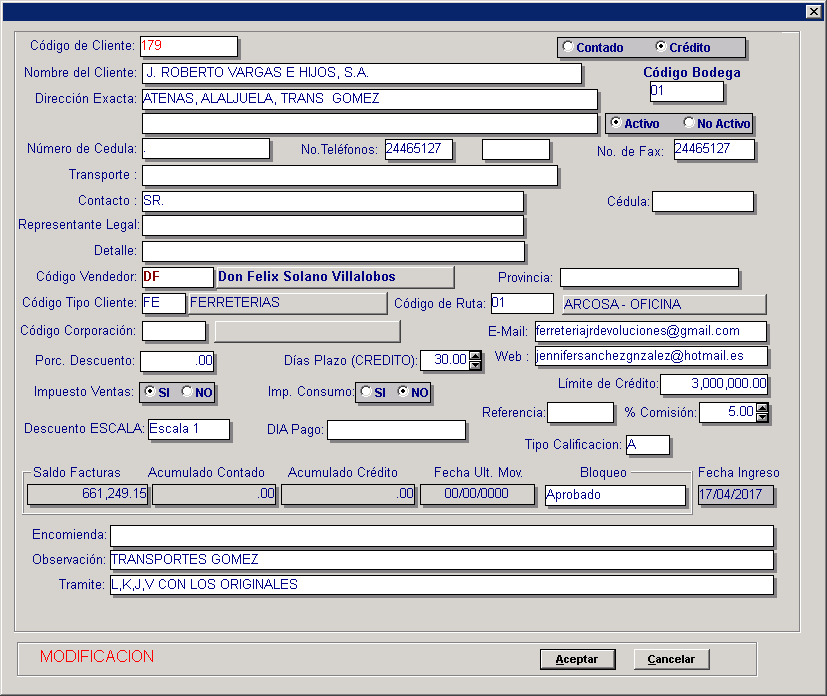Click the Bloqueo field showing Aprobado
The height and width of the screenshot is (696, 827).
coord(616,496)
